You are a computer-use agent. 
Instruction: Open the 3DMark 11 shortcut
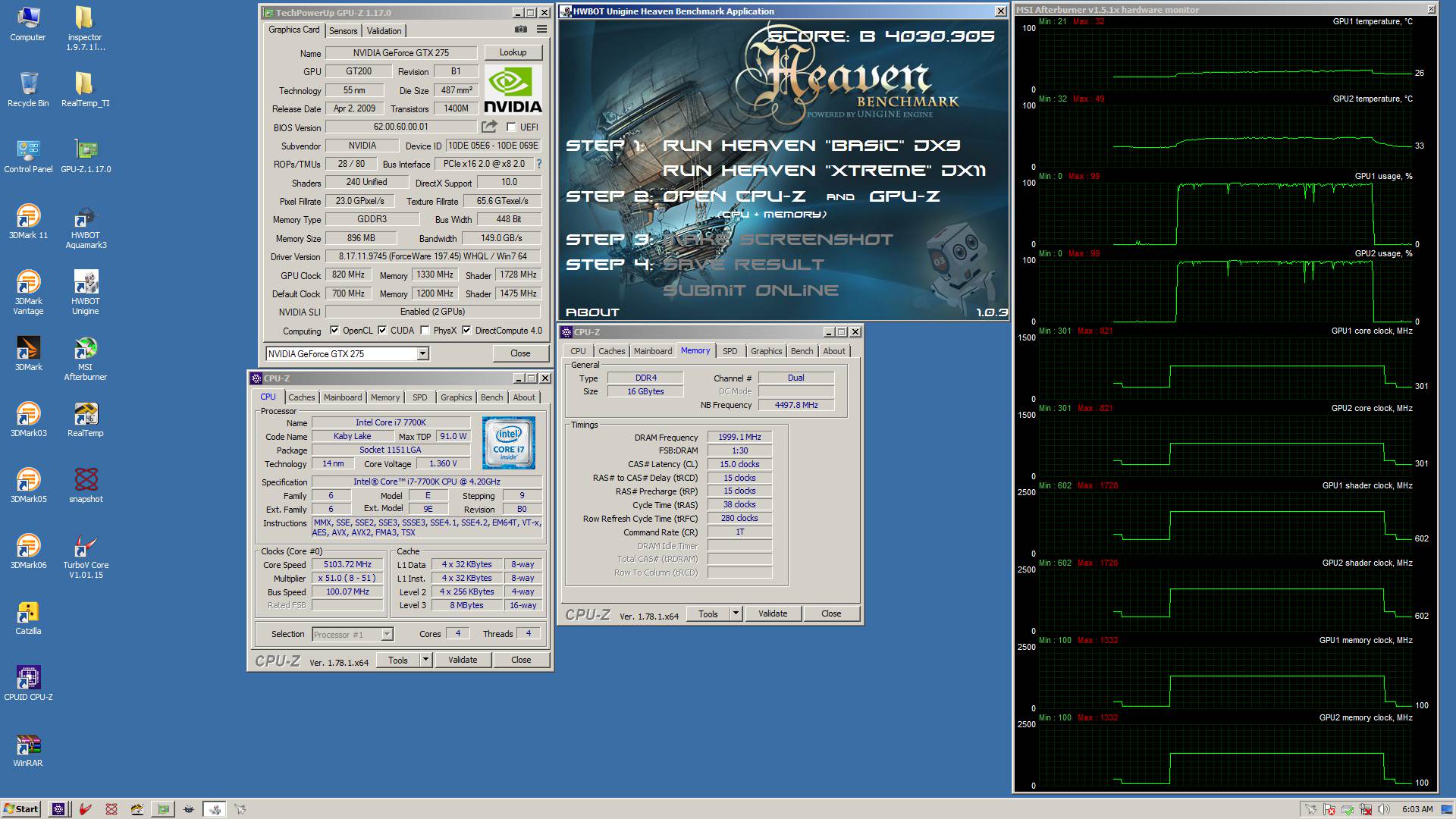[28, 222]
